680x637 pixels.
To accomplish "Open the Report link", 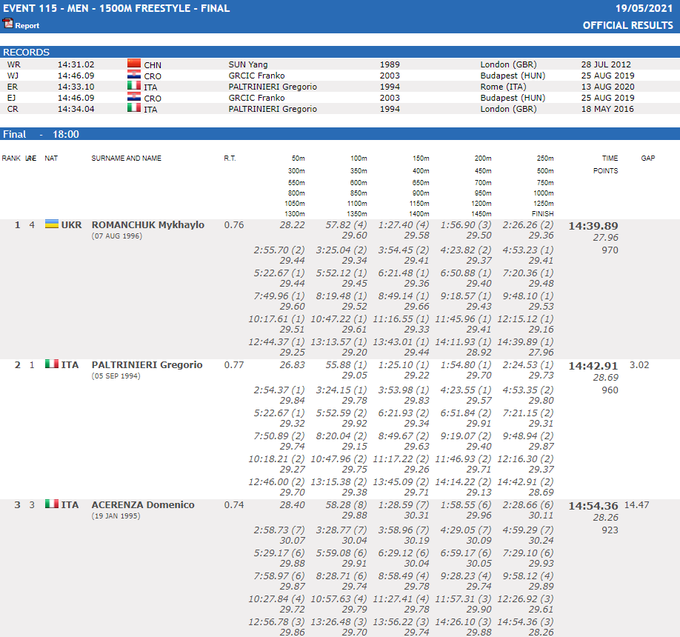I will (x=27, y=25).
